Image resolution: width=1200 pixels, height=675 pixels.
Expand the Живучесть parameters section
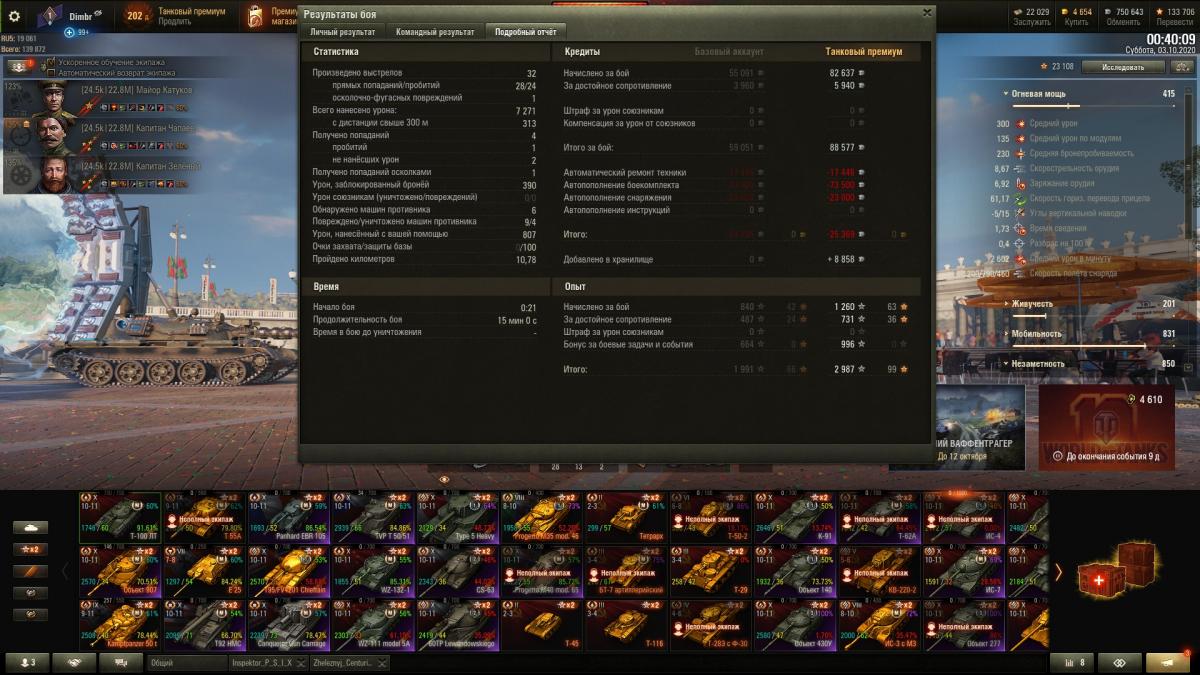pos(1007,304)
